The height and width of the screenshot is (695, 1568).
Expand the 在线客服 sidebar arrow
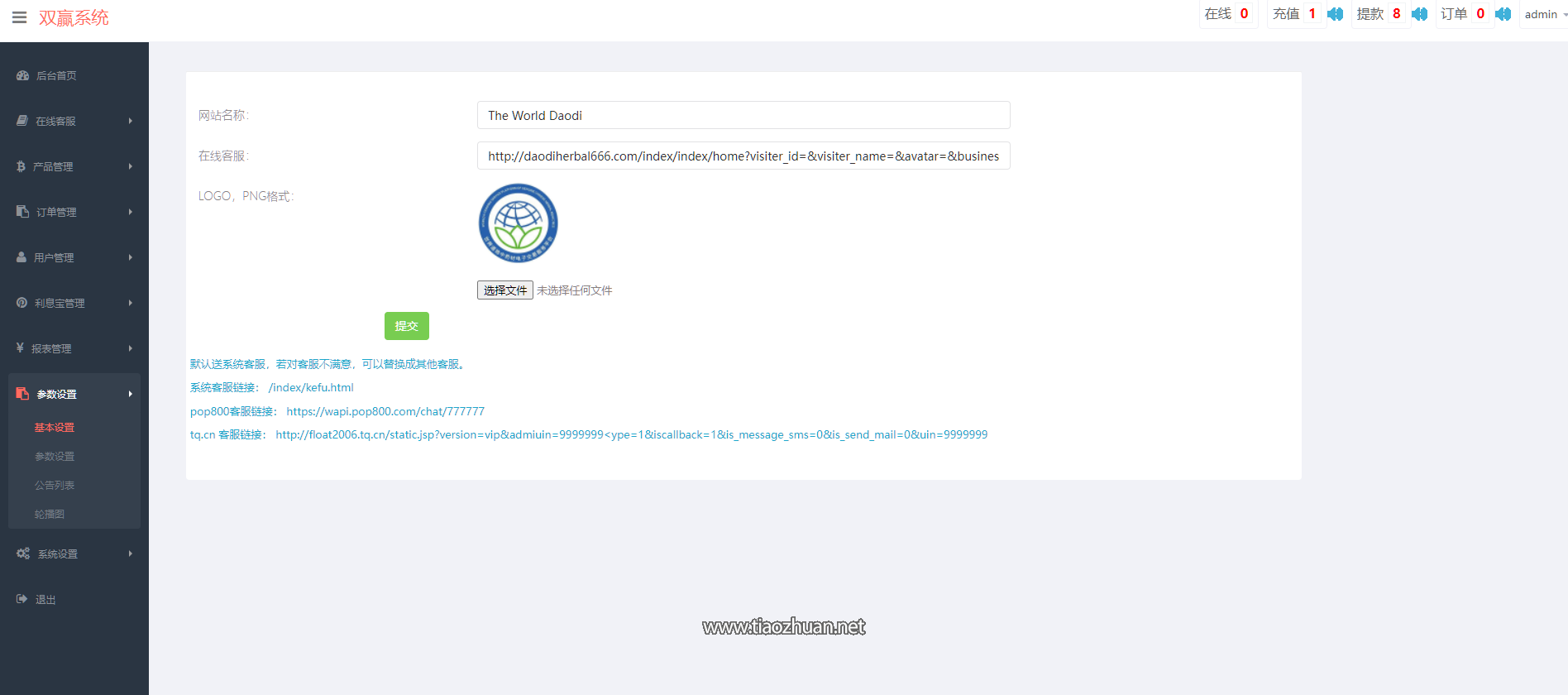[x=130, y=121]
